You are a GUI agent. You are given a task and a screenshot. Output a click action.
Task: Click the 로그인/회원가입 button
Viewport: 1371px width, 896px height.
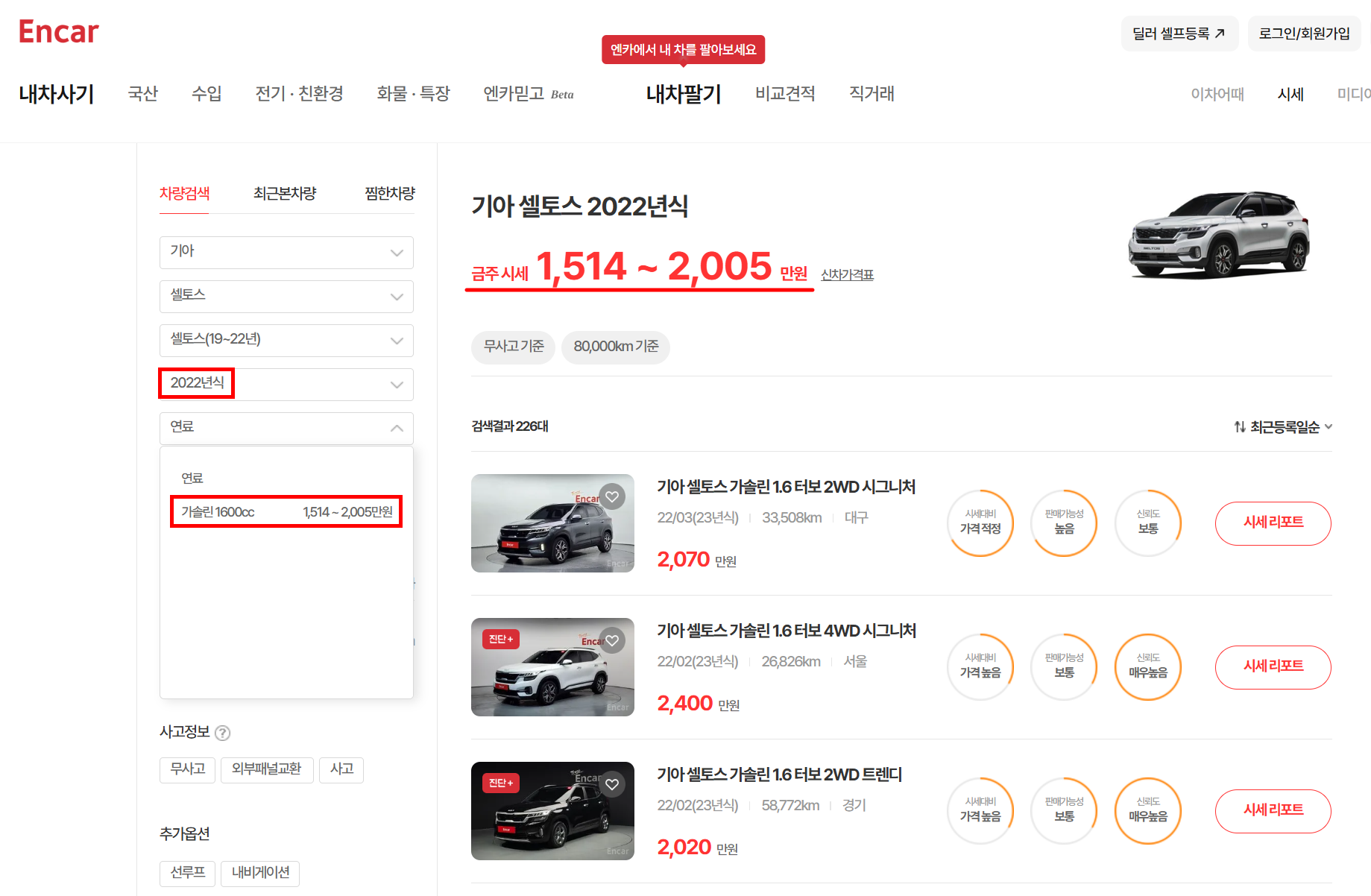(x=1305, y=34)
